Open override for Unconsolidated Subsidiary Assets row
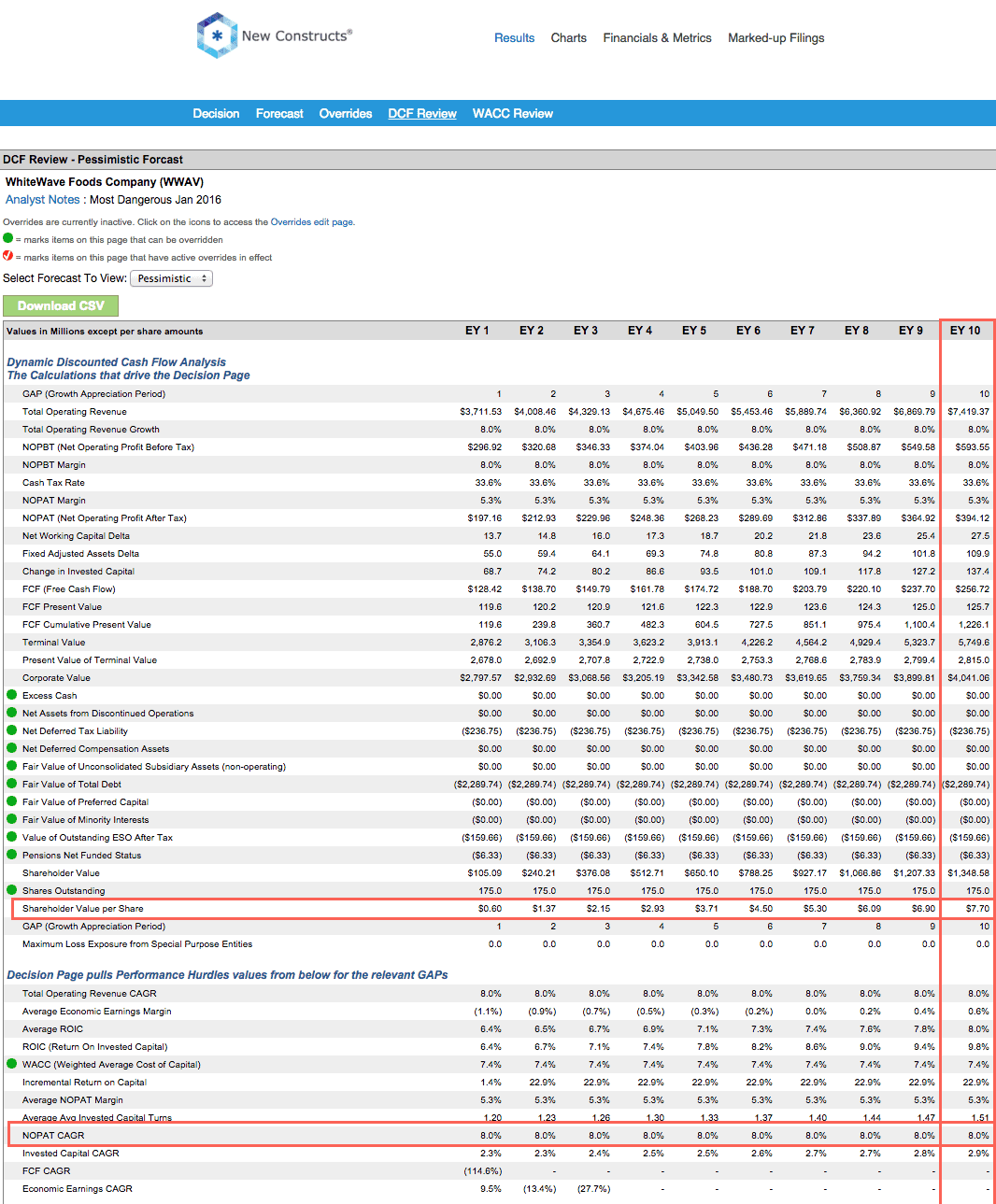The height and width of the screenshot is (1204, 996). click(x=12, y=766)
